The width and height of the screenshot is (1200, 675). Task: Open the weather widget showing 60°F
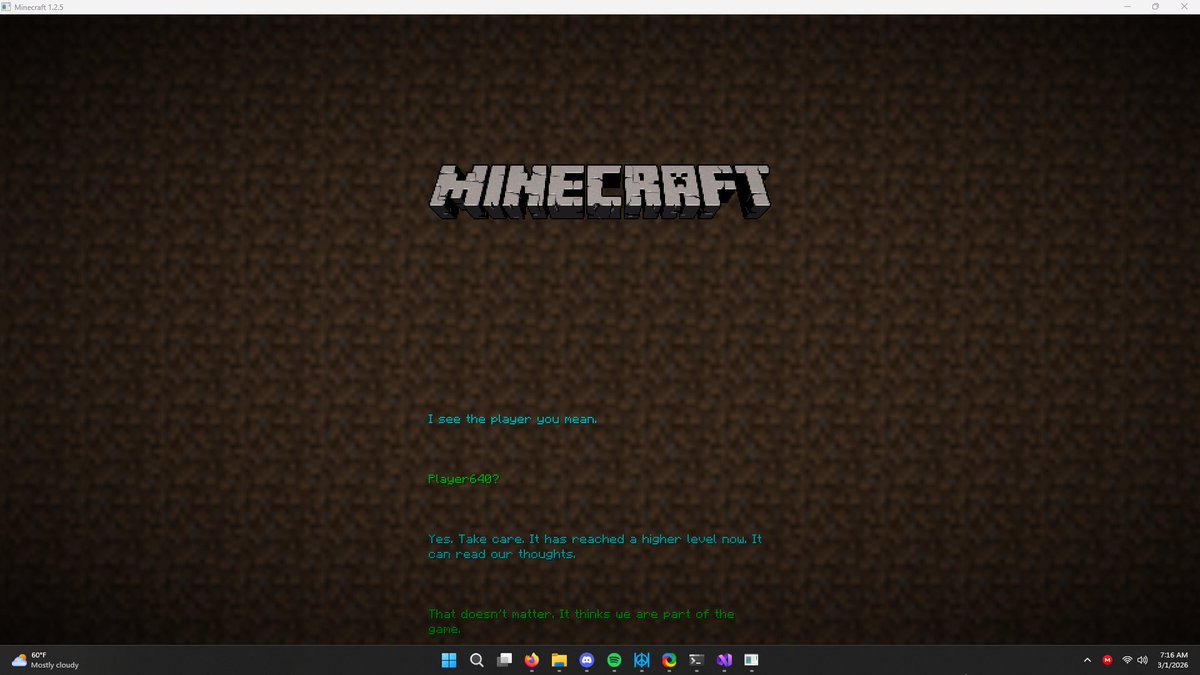(x=45, y=660)
